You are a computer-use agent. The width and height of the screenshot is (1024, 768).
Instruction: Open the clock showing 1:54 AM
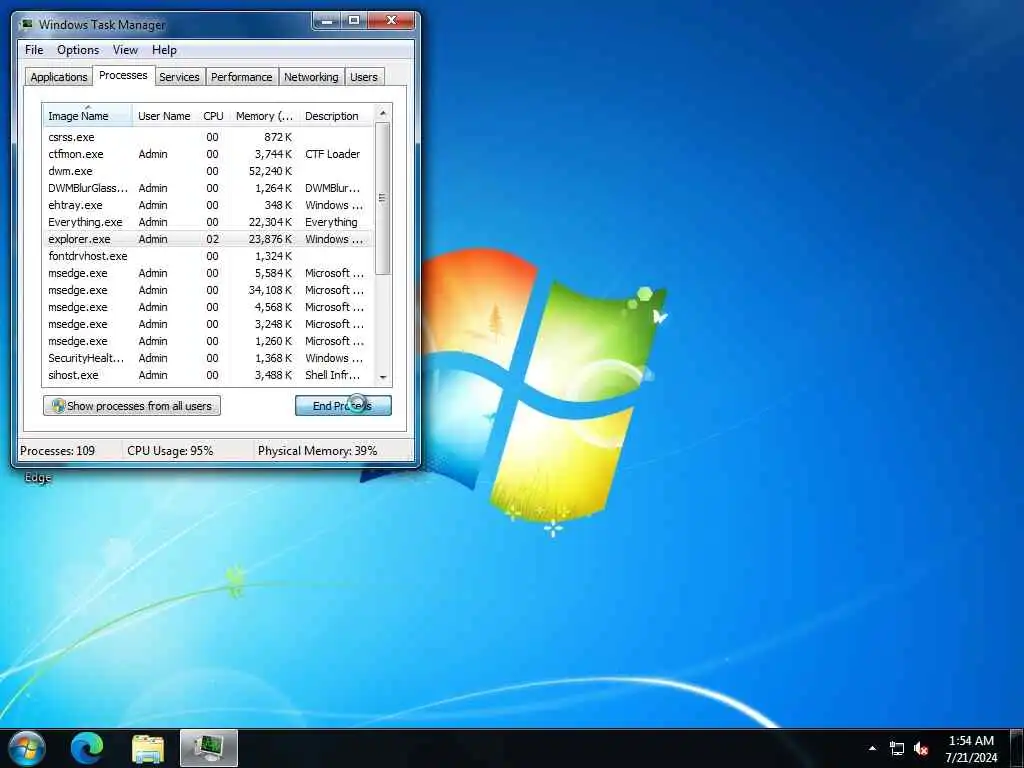click(971, 748)
